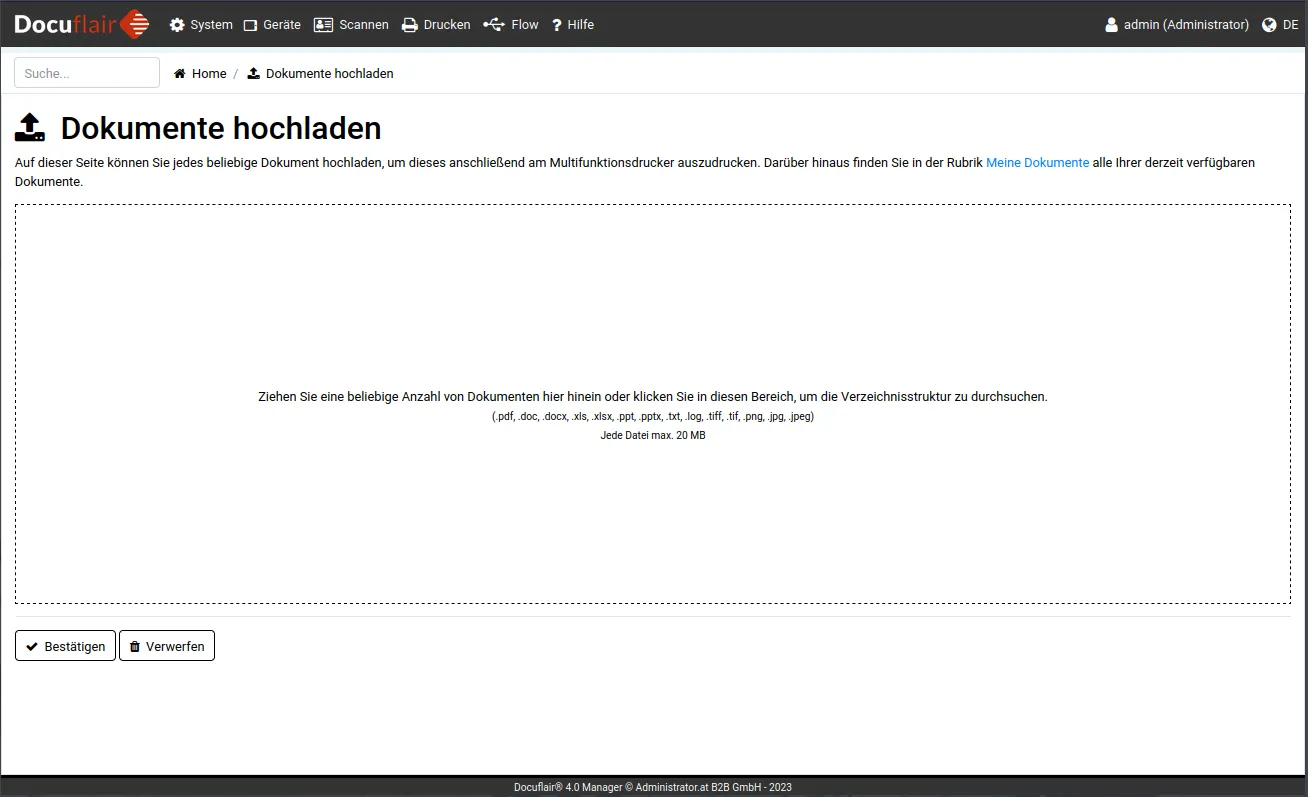Click the Drucken printer icon
The width and height of the screenshot is (1308, 797).
pos(410,25)
